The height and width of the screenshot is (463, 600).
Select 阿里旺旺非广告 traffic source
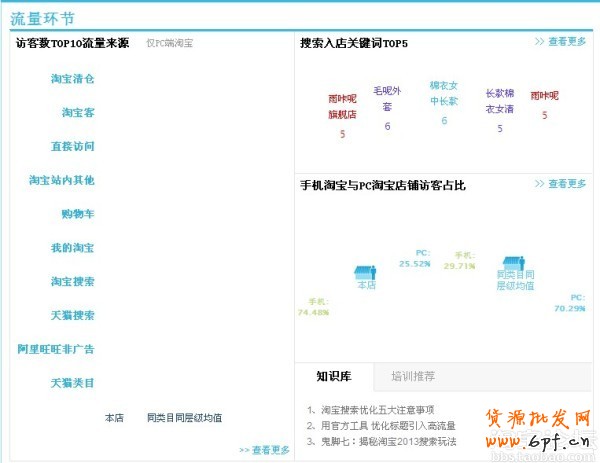point(56,350)
